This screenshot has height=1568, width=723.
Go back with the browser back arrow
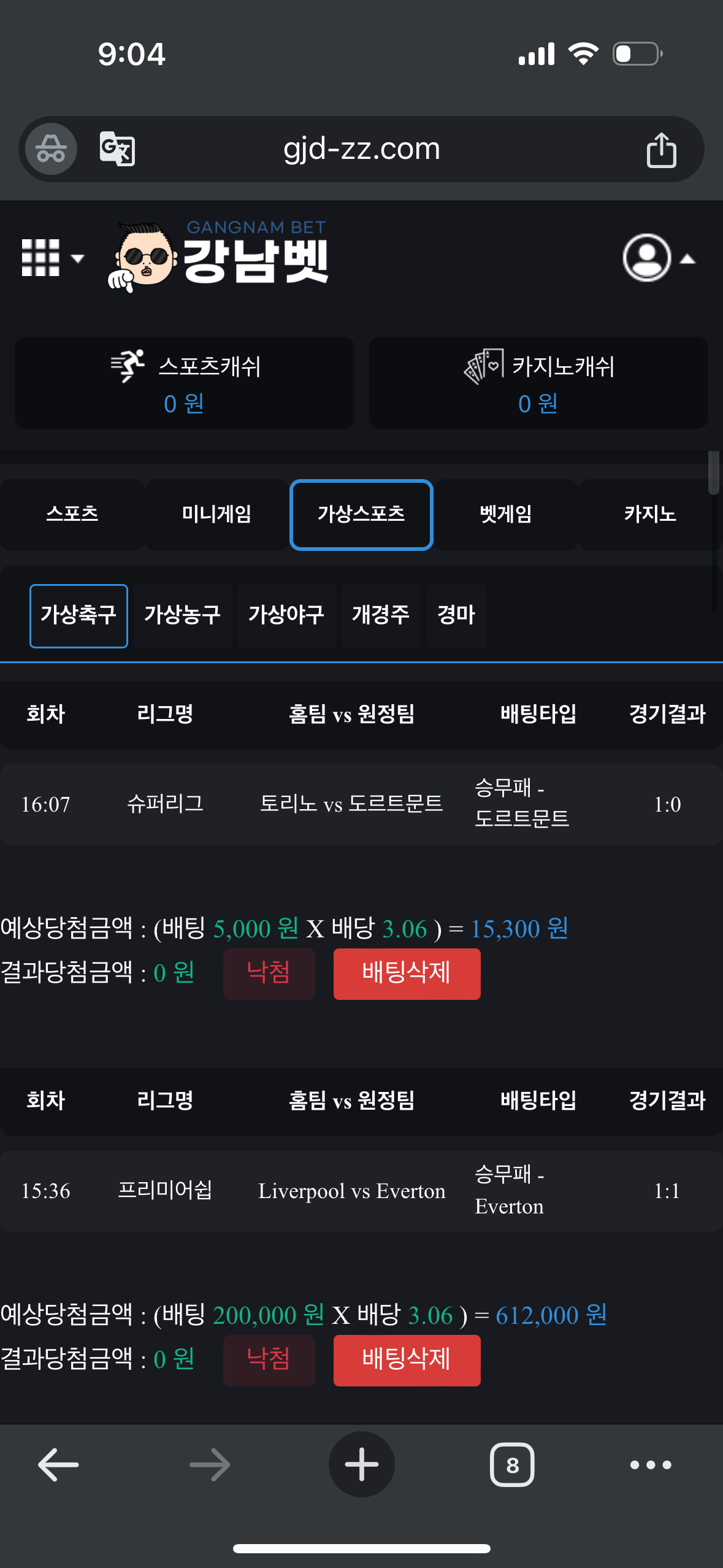[x=58, y=1465]
